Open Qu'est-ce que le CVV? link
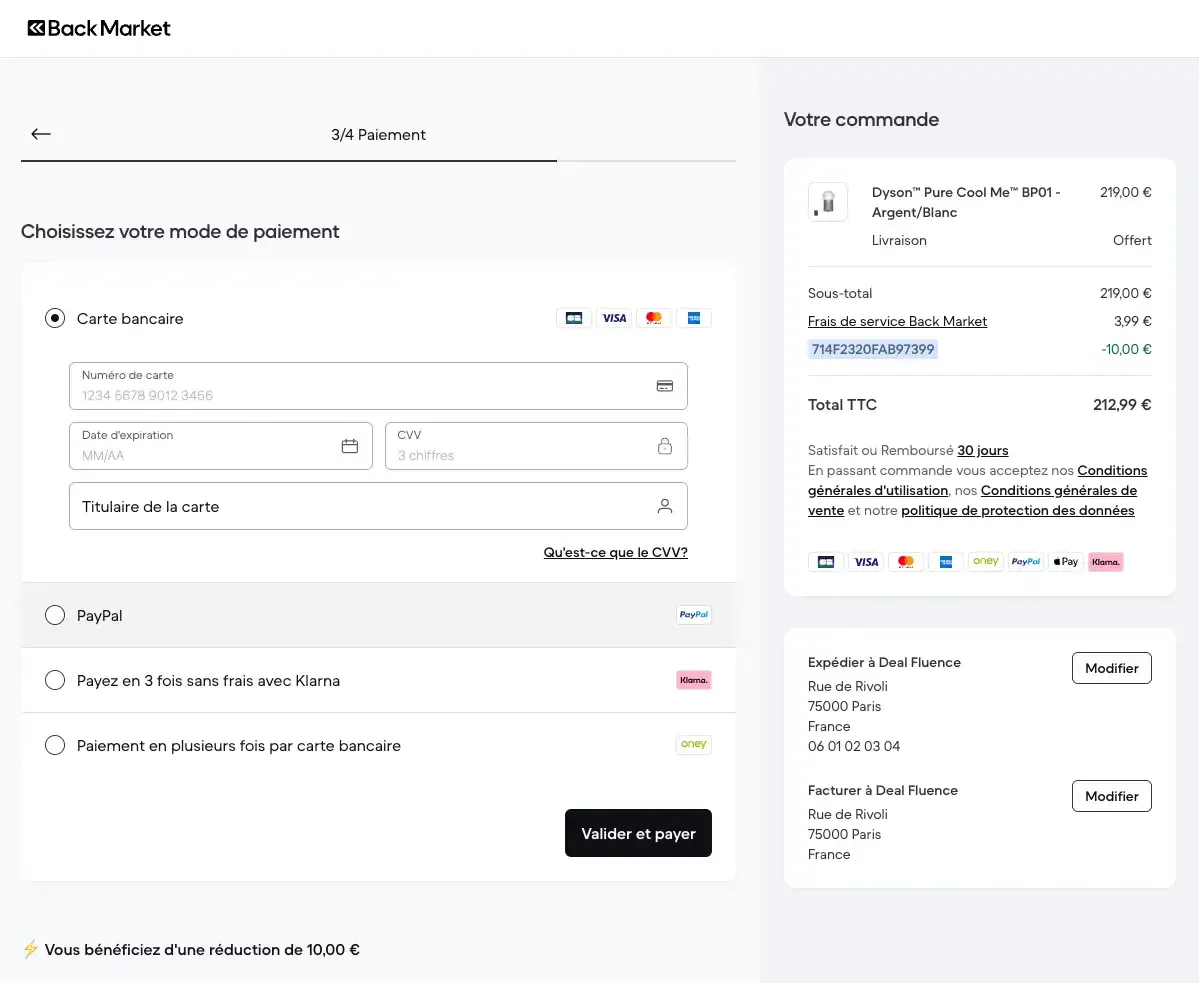This screenshot has height=983, width=1199. pos(616,552)
